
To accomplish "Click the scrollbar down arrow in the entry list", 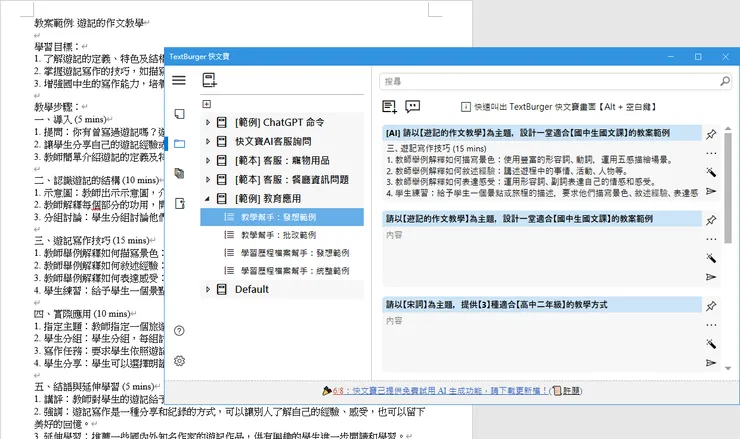I will coord(728,368).
